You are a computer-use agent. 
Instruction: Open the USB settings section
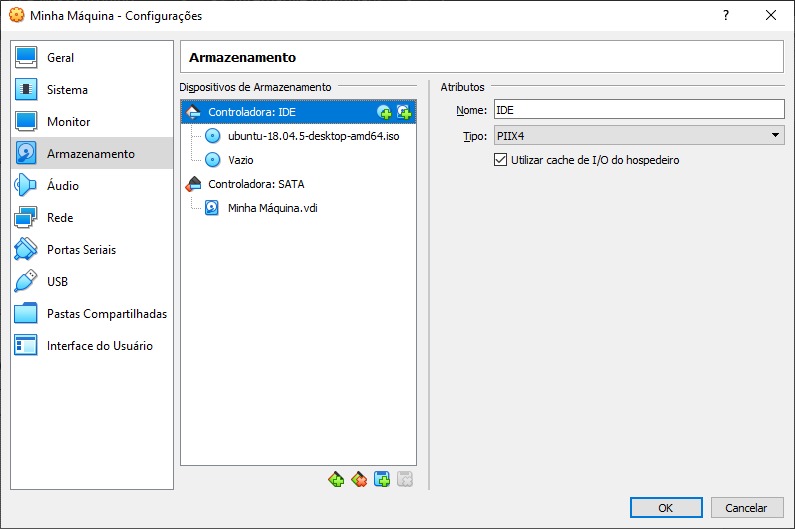coord(57,282)
